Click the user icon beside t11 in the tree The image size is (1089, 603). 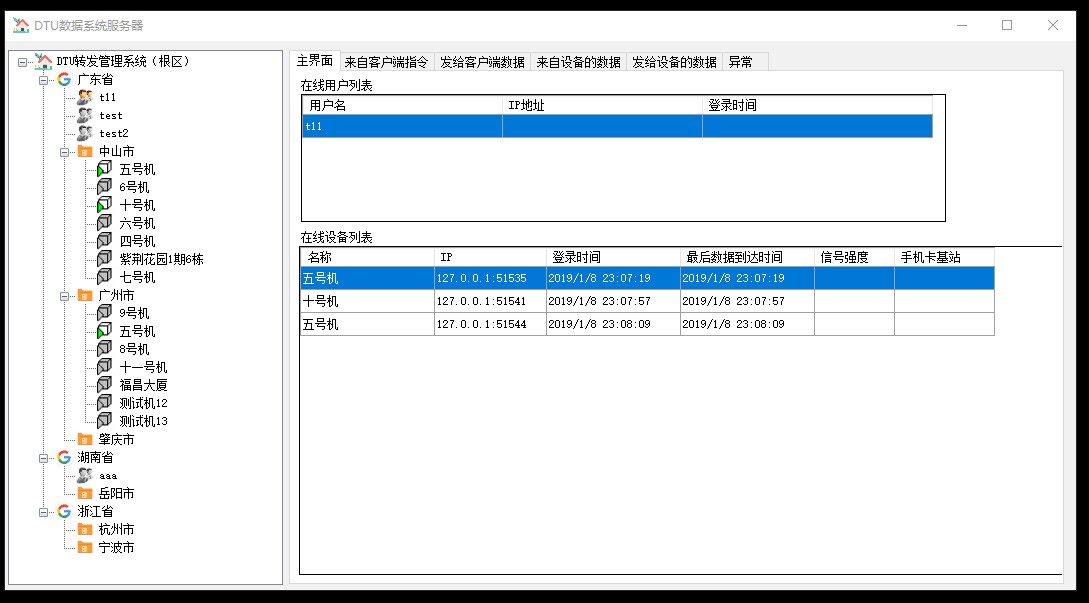[85, 97]
